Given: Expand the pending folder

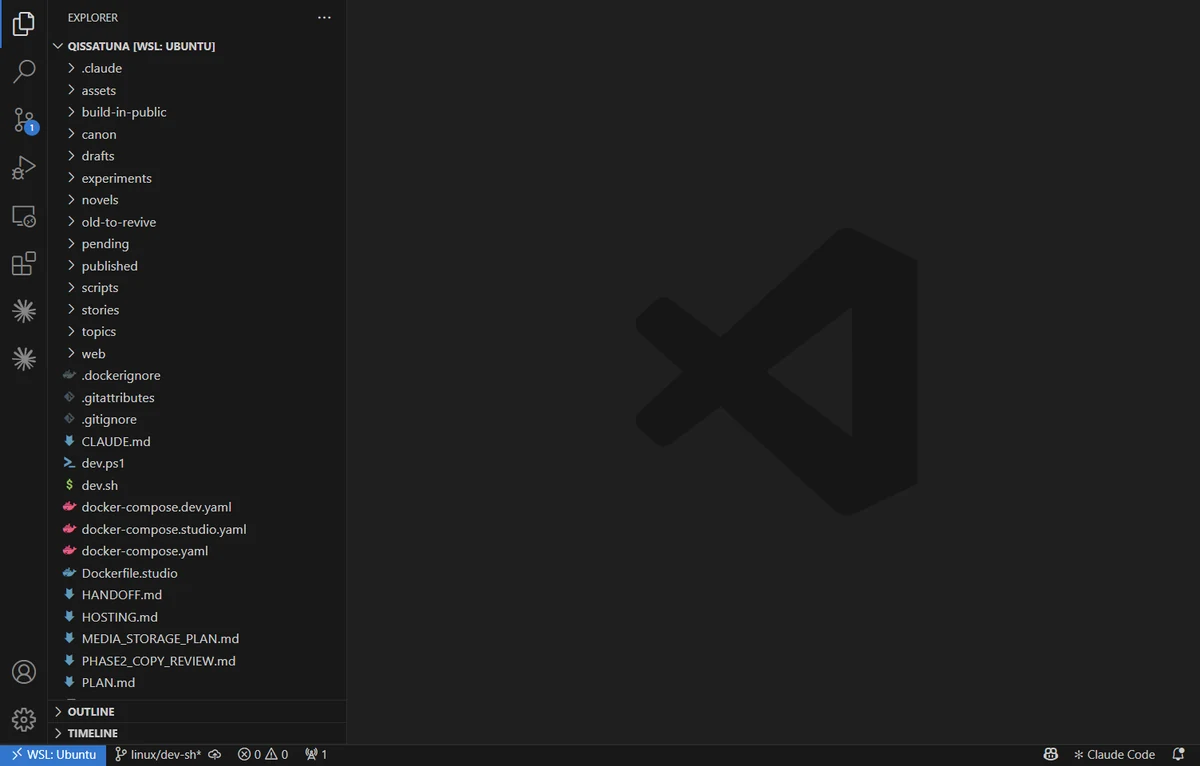Looking at the screenshot, I should pos(197,244).
